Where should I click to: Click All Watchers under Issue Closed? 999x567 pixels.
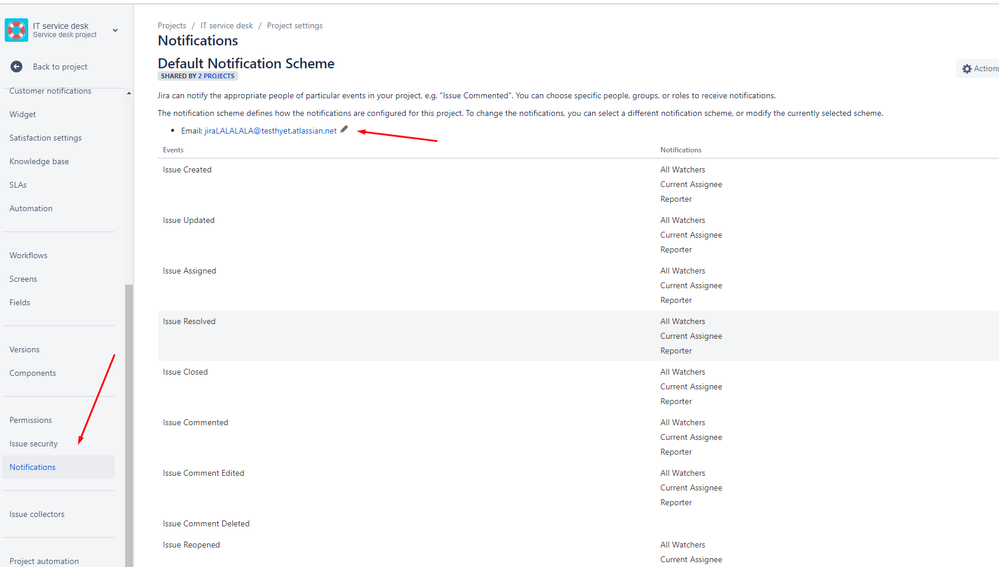click(x=682, y=372)
